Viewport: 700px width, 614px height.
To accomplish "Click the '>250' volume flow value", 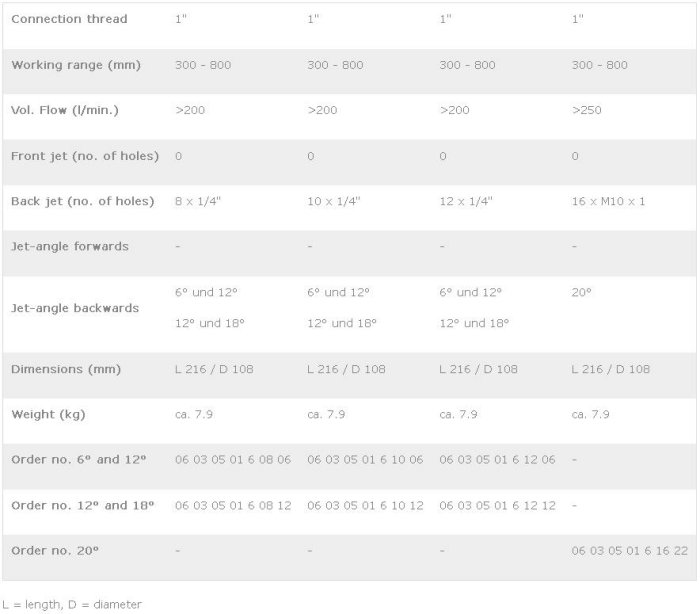I will click(586, 110).
